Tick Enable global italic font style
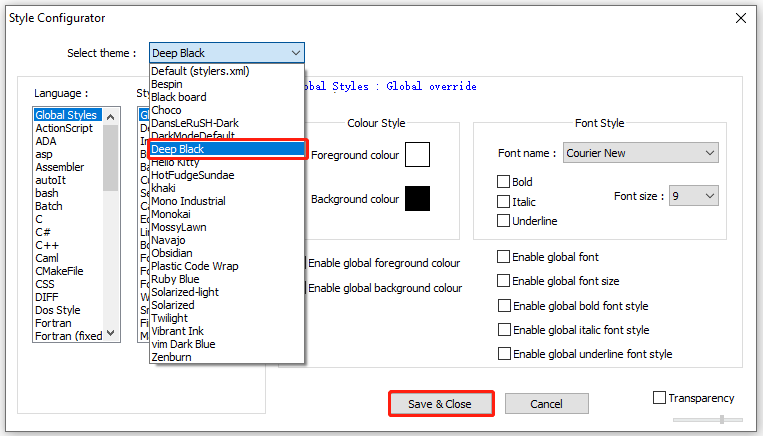Image resolution: width=763 pixels, height=436 pixels. pyautogui.click(x=504, y=329)
